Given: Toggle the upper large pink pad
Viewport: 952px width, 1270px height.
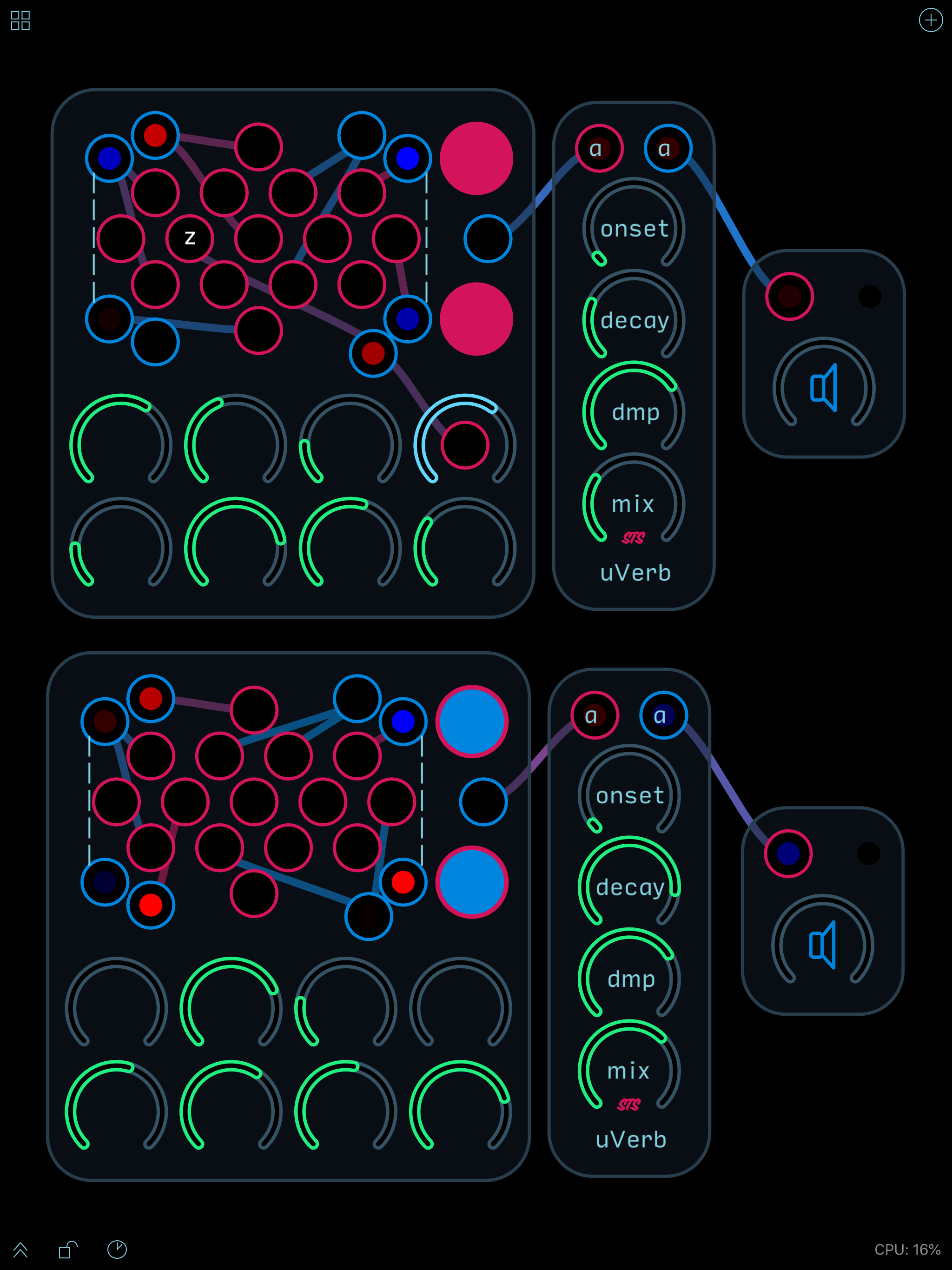Looking at the screenshot, I should (x=476, y=159).
